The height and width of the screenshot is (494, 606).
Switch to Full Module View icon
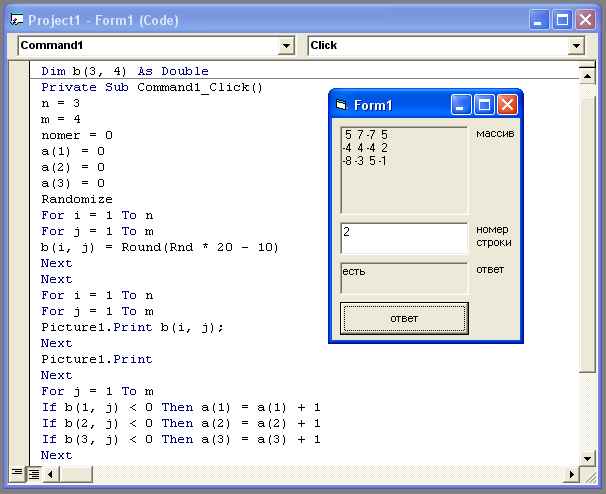coord(34,474)
